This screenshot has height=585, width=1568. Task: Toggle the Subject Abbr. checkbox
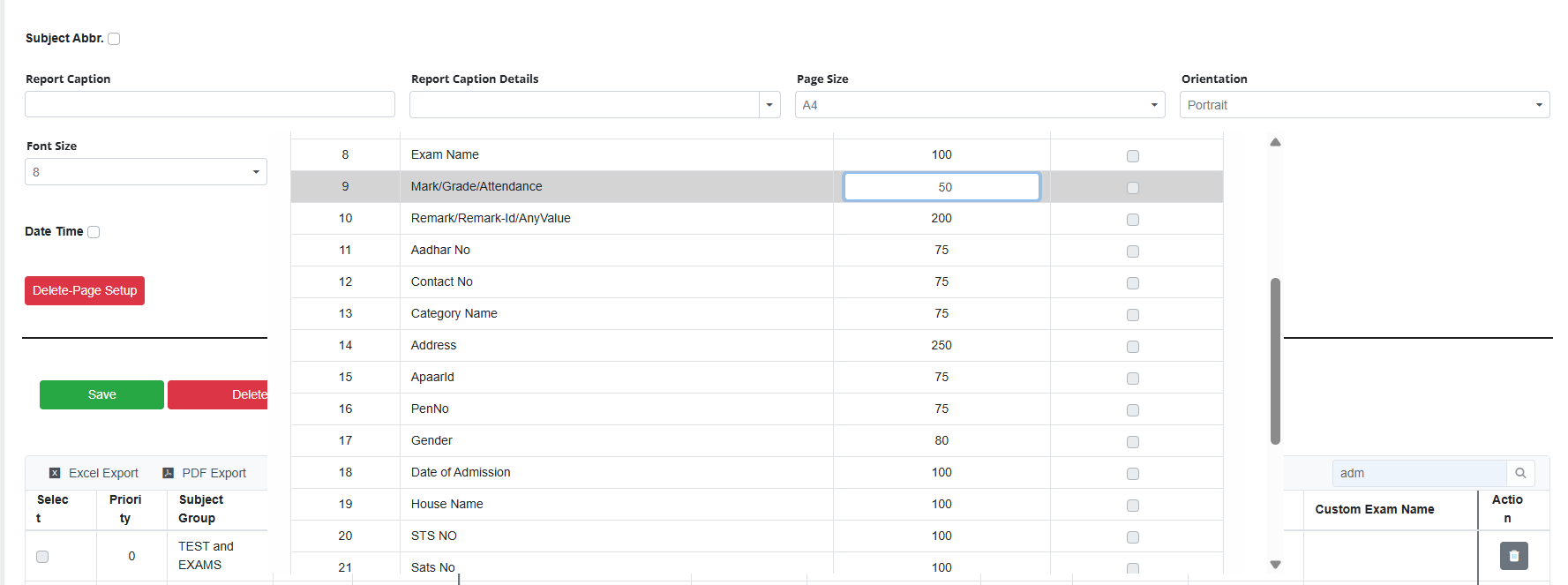tap(114, 39)
